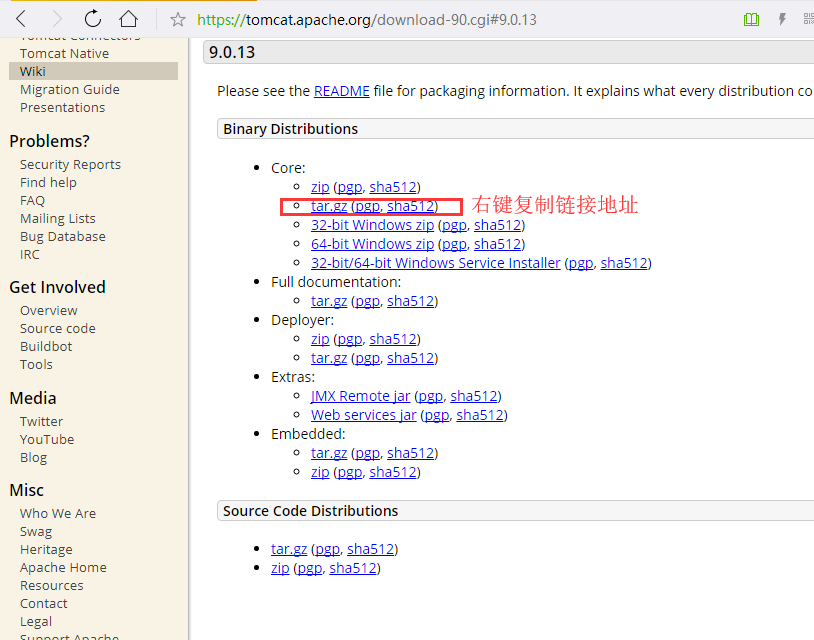
Task: Open reader mode book icon
Action: point(751,20)
